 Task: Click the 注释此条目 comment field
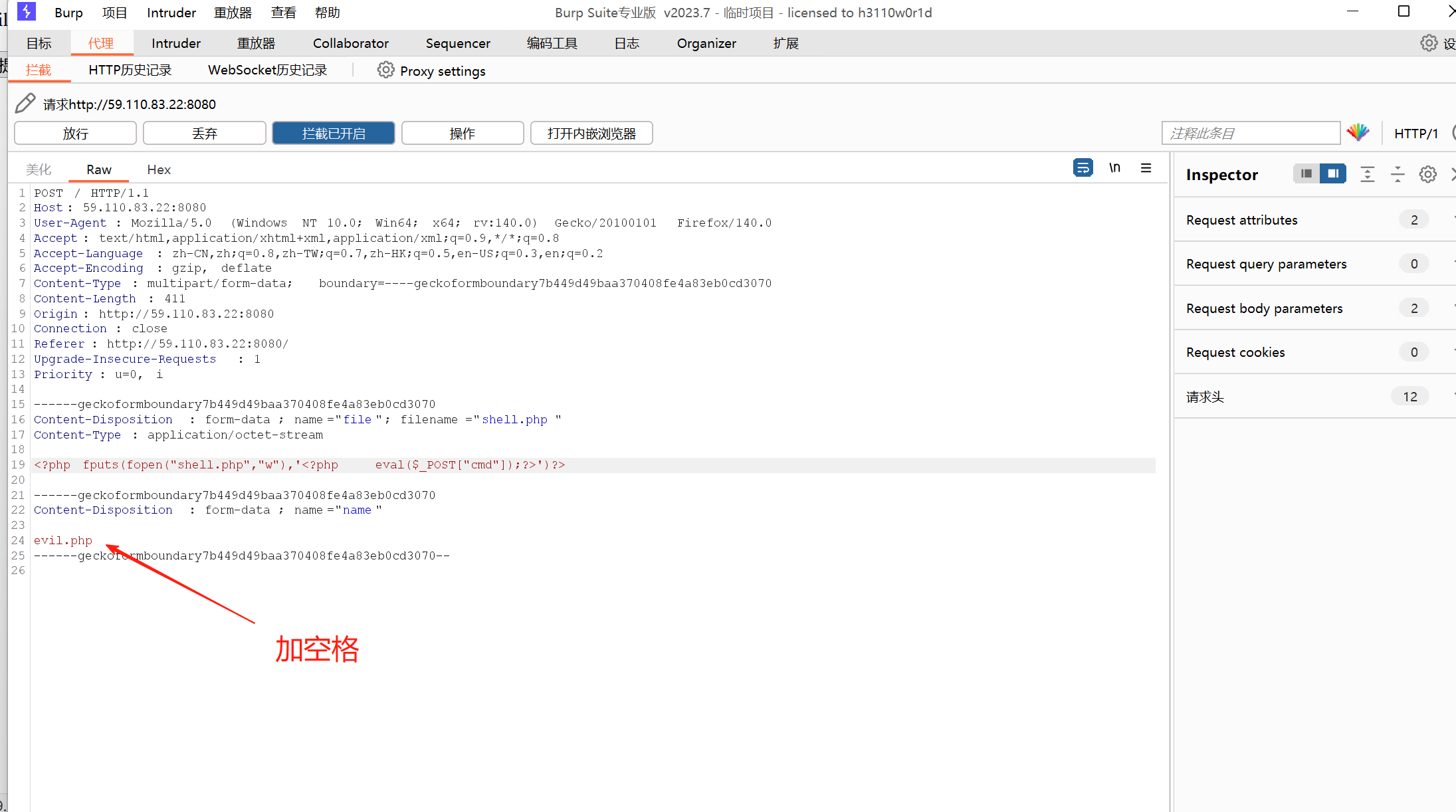(1251, 133)
